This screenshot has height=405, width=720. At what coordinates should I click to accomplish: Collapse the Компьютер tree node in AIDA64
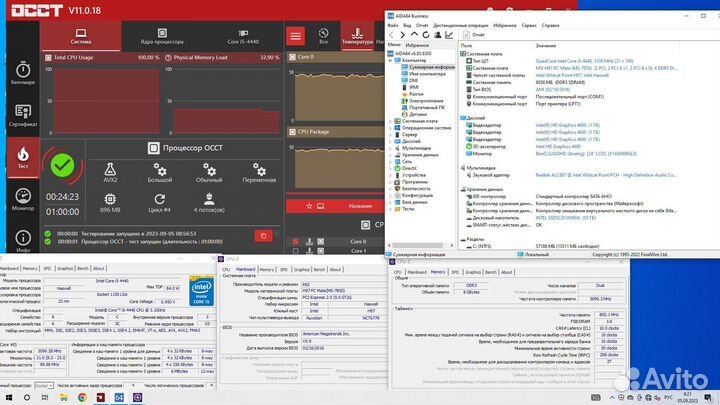coord(391,61)
